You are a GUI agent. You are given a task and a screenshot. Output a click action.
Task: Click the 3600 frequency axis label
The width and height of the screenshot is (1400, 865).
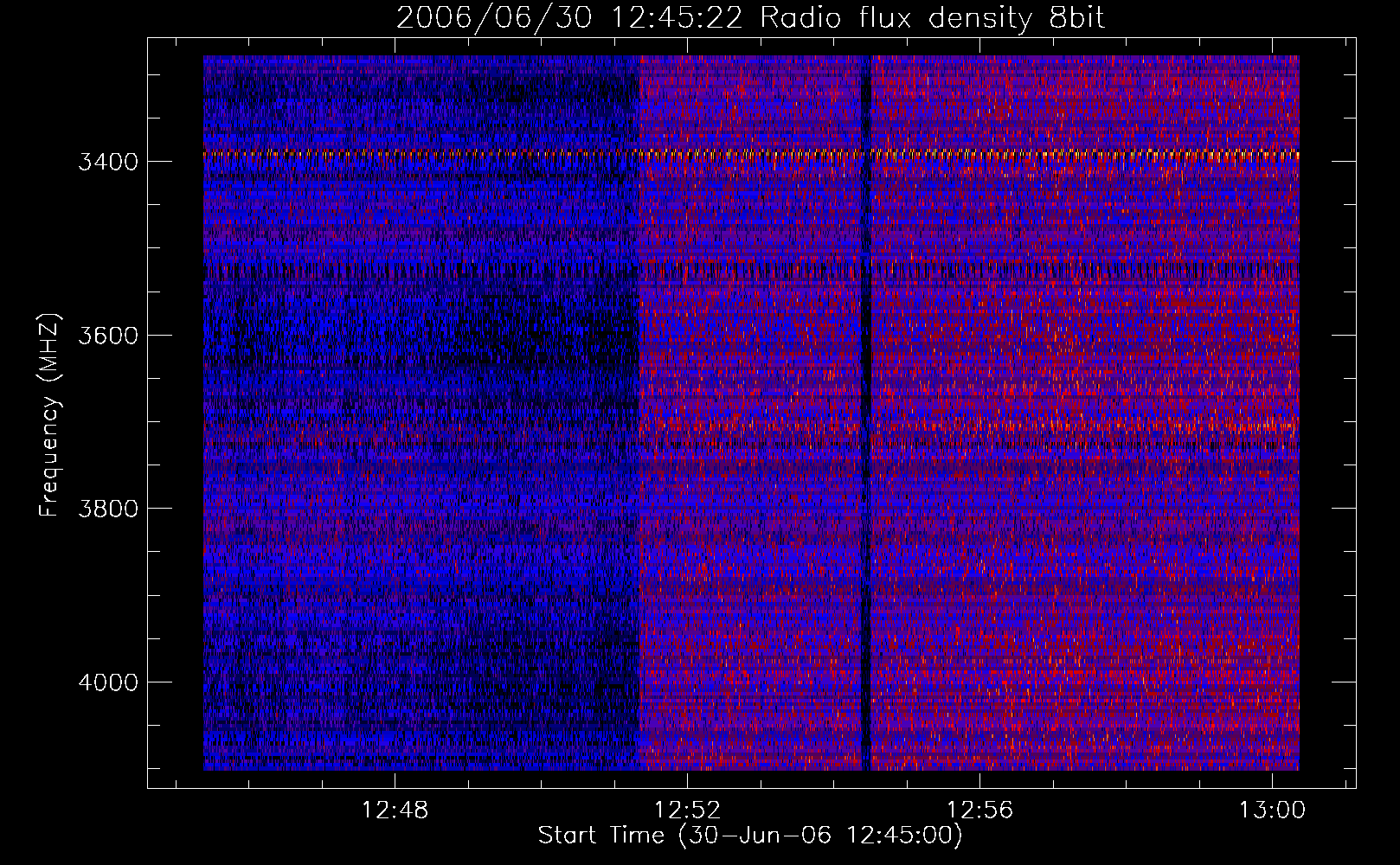(x=108, y=336)
